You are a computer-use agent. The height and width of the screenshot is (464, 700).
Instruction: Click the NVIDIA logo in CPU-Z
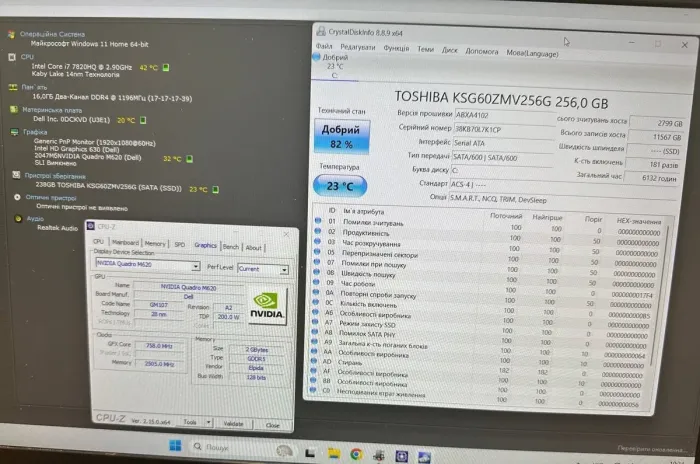tap(267, 306)
